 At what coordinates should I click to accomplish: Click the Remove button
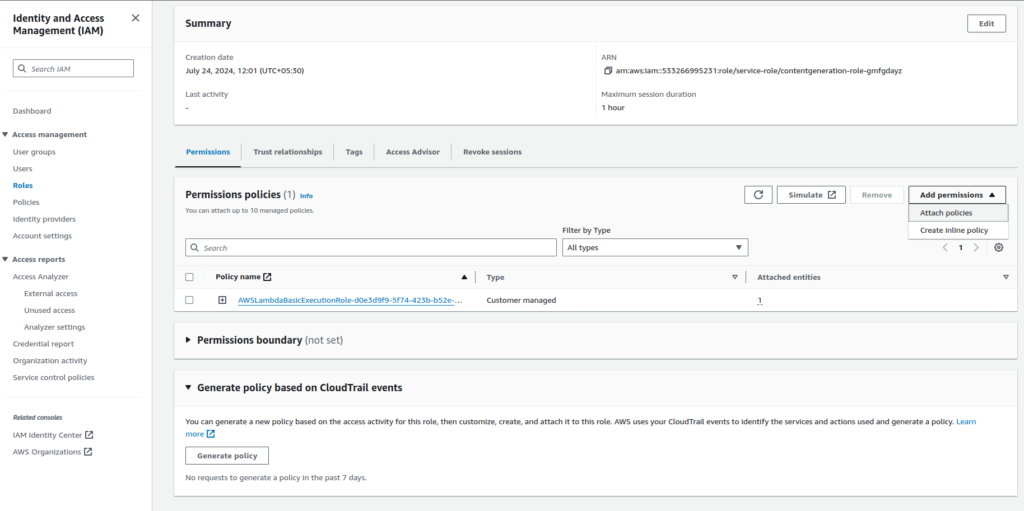(877, 195)
